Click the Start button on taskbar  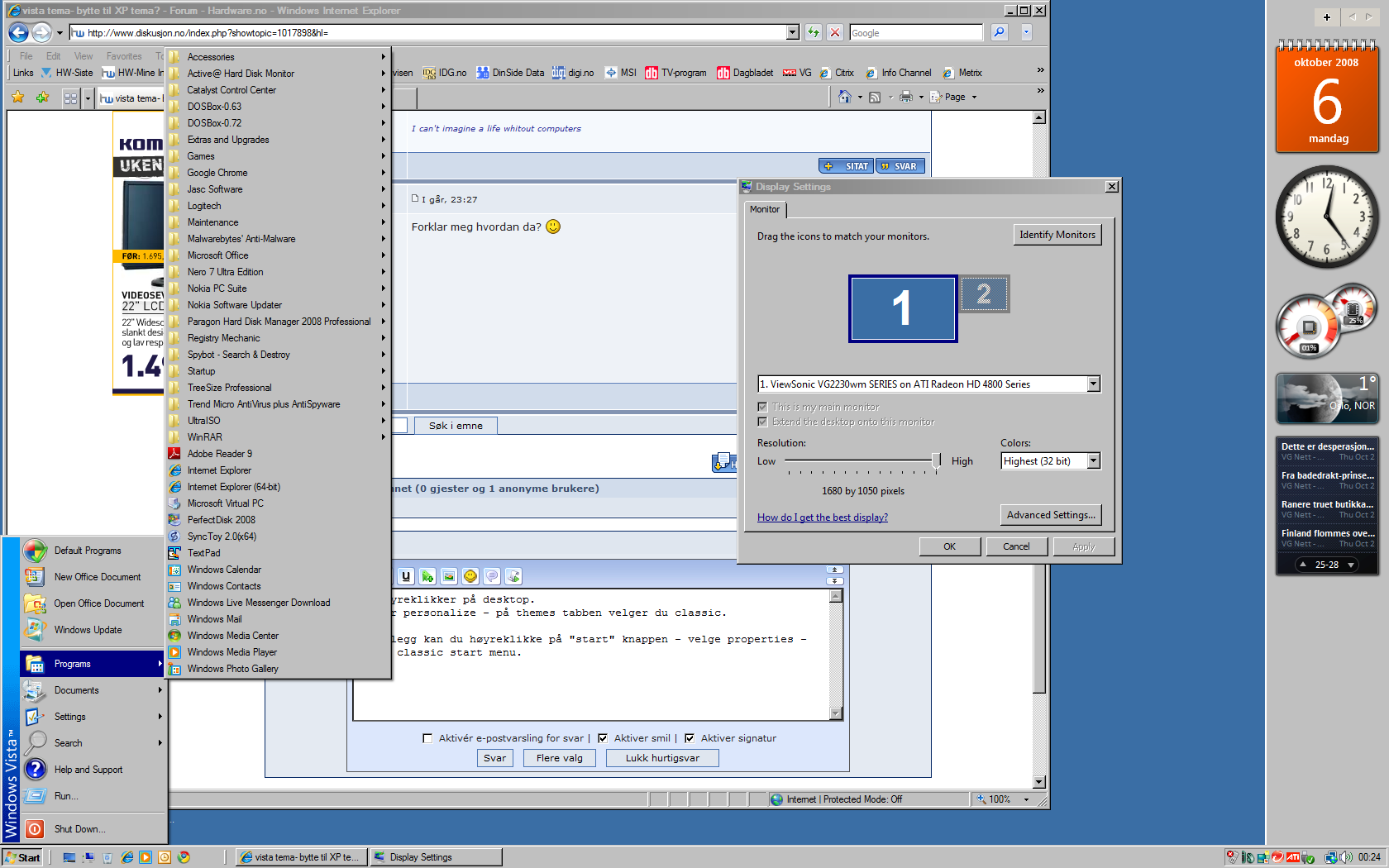coord(22,857)
